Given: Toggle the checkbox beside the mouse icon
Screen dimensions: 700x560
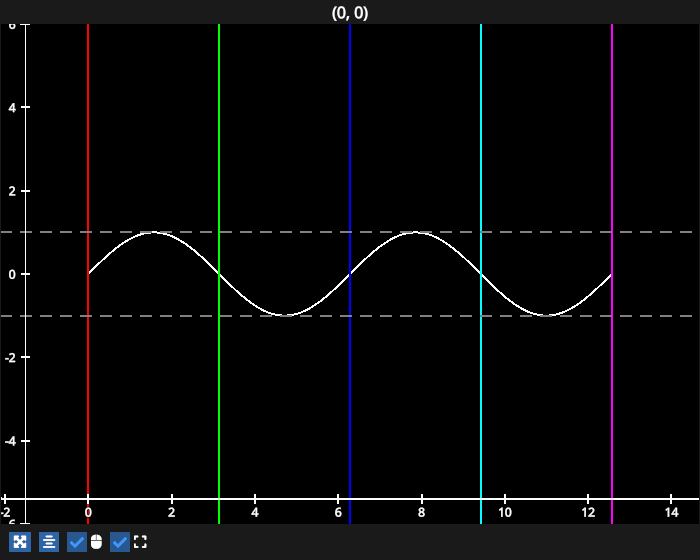Looking at the screenshot, I should (x=77, y=542).
